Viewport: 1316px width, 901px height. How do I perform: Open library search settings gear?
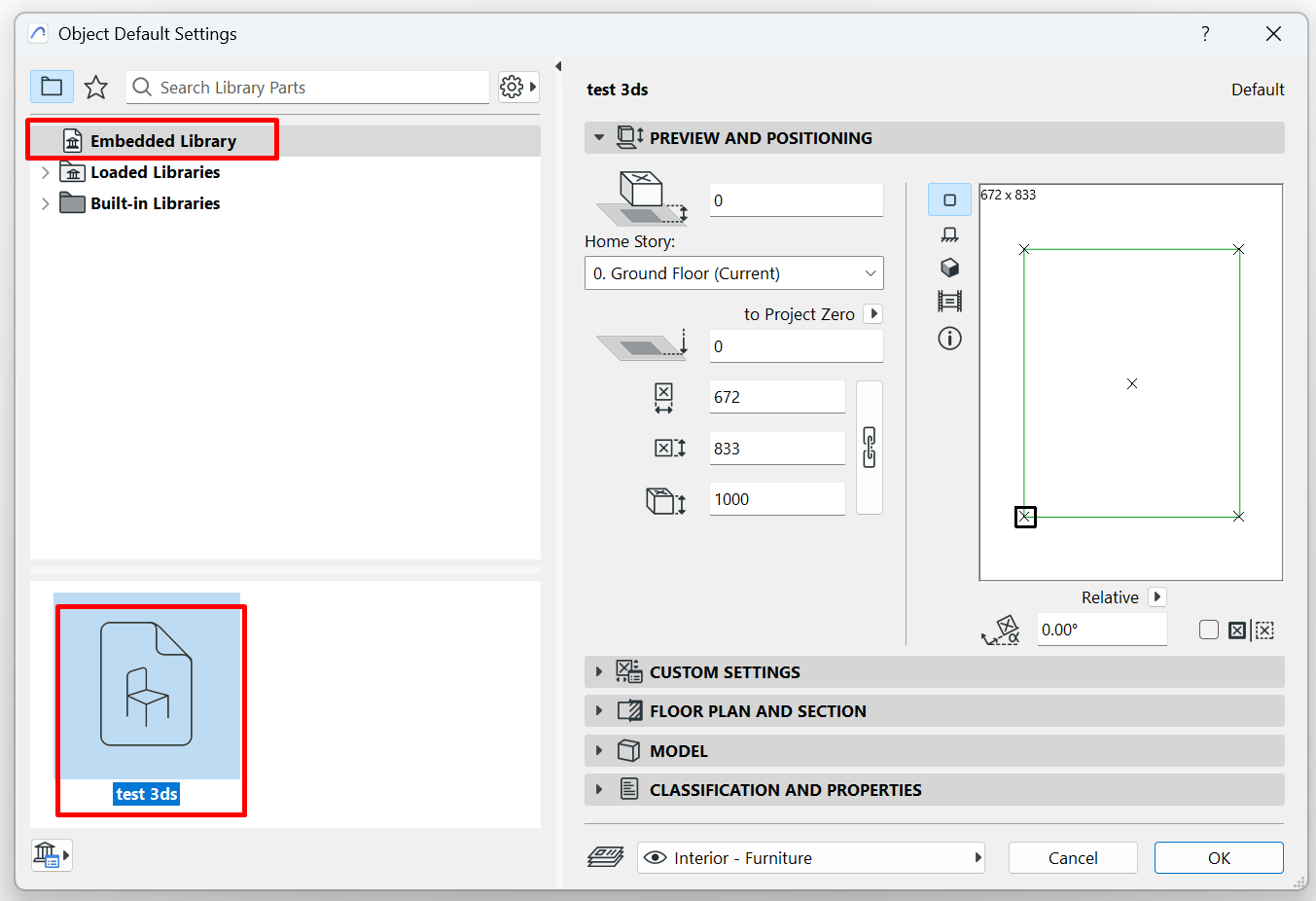coord(517,87)
